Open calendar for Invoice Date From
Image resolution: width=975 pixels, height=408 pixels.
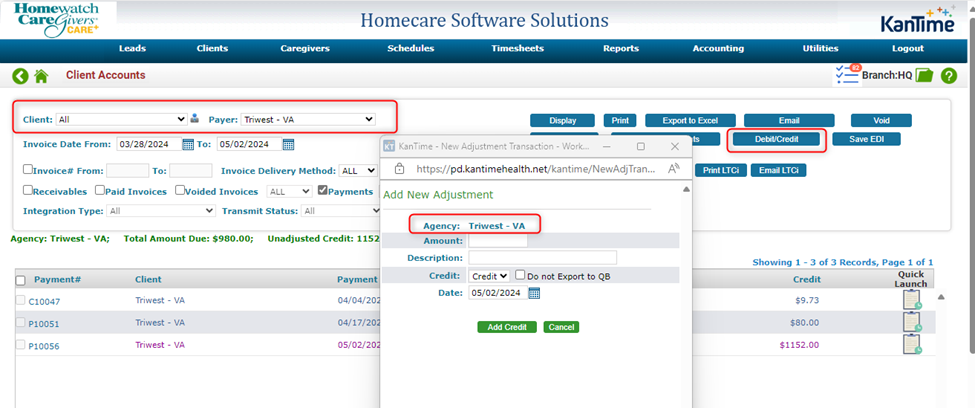click(188, 144)
